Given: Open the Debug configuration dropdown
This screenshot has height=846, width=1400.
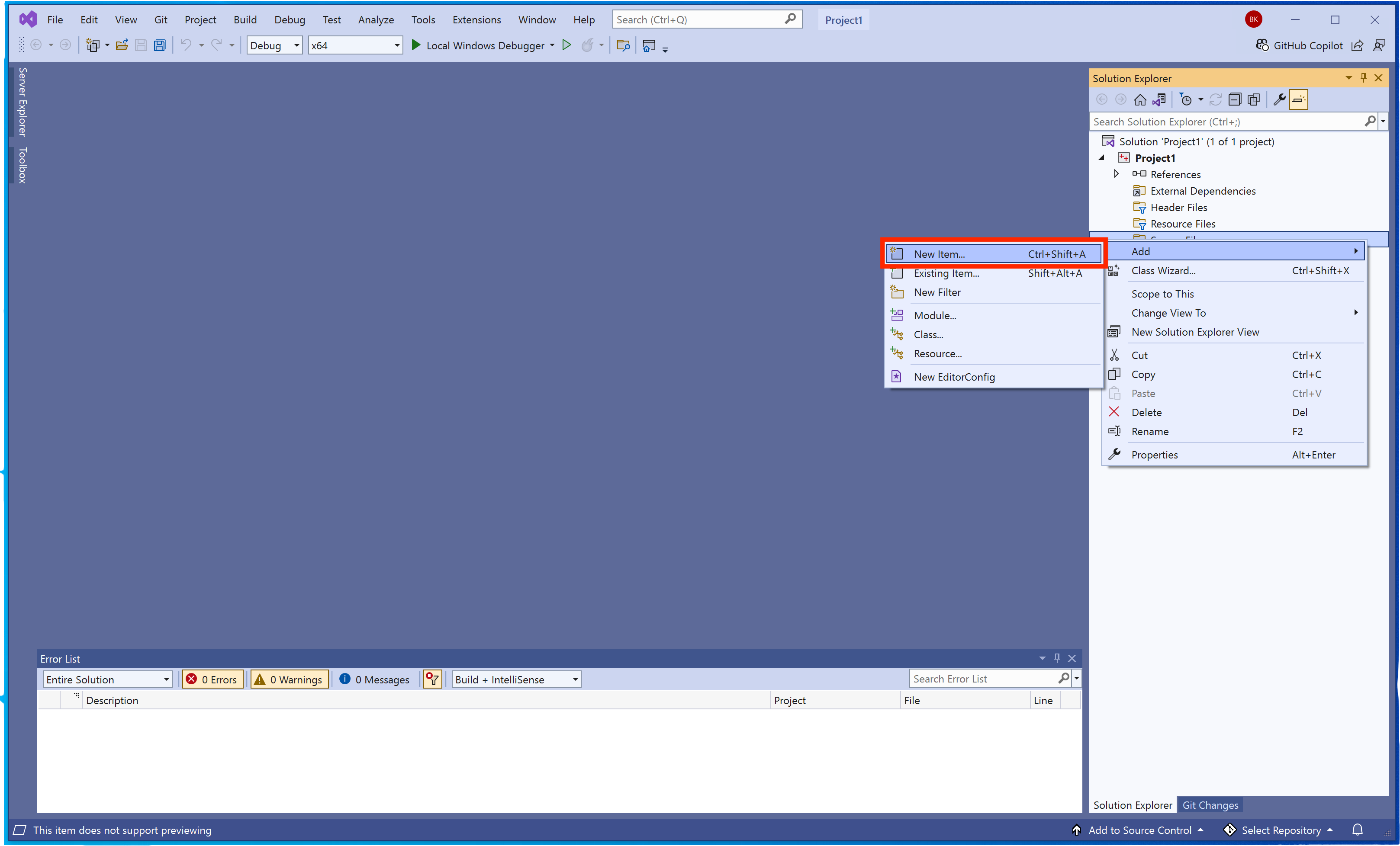Looking at the screenshot, I should coord(274,45).
